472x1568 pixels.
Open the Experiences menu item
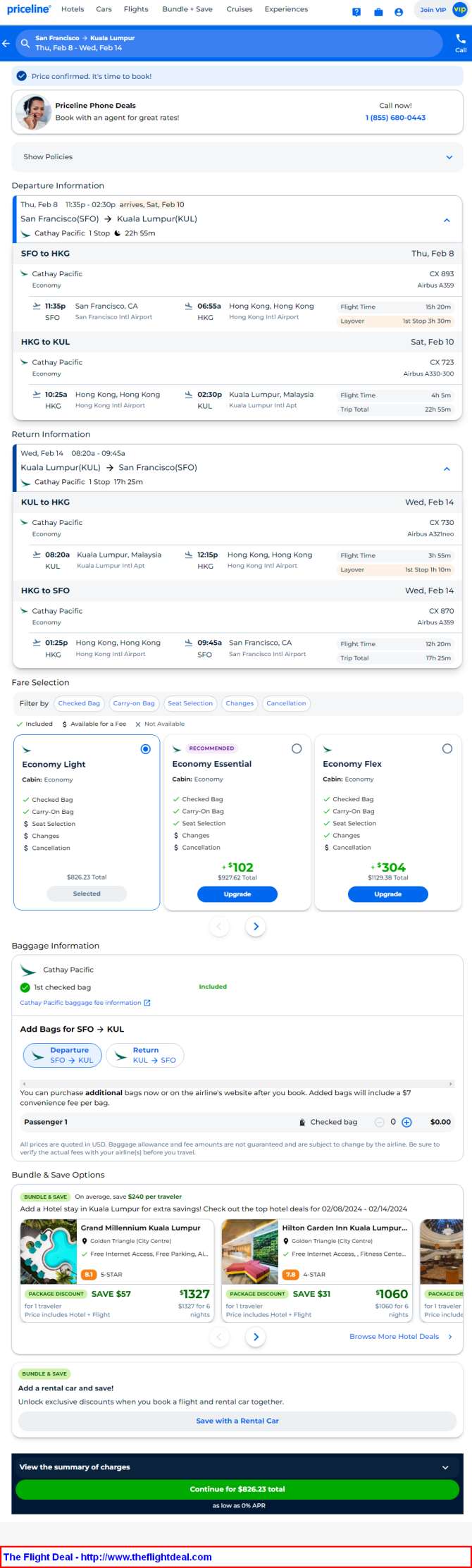[x=286, y=9]
